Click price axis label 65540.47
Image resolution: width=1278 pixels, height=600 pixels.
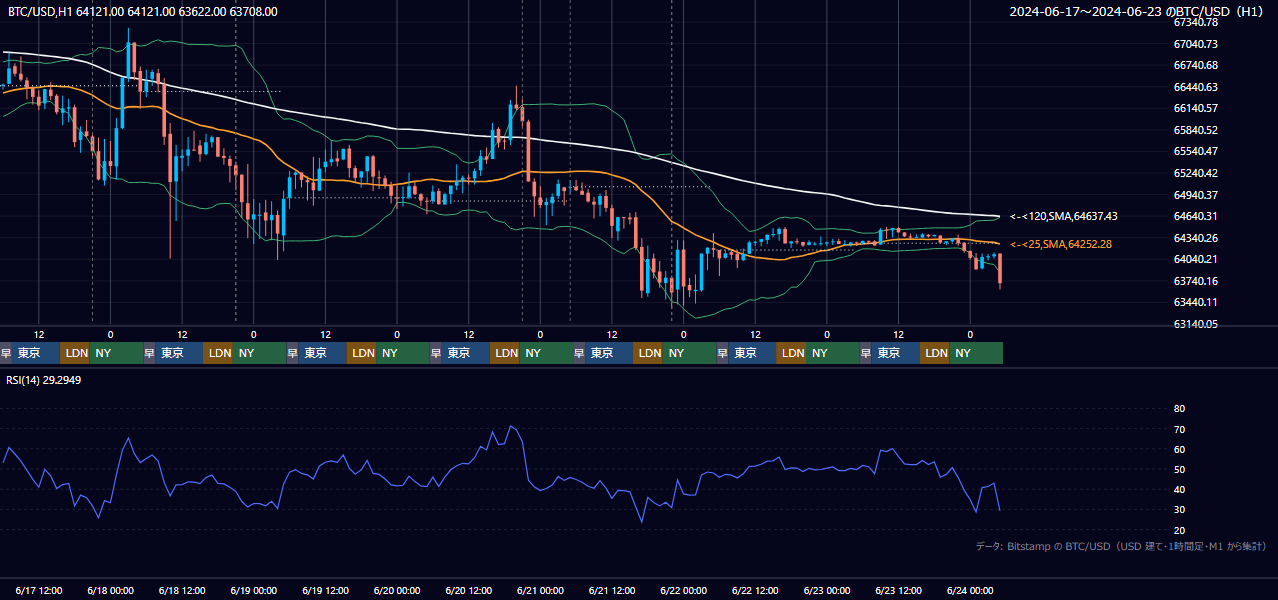click(1195, 151)
